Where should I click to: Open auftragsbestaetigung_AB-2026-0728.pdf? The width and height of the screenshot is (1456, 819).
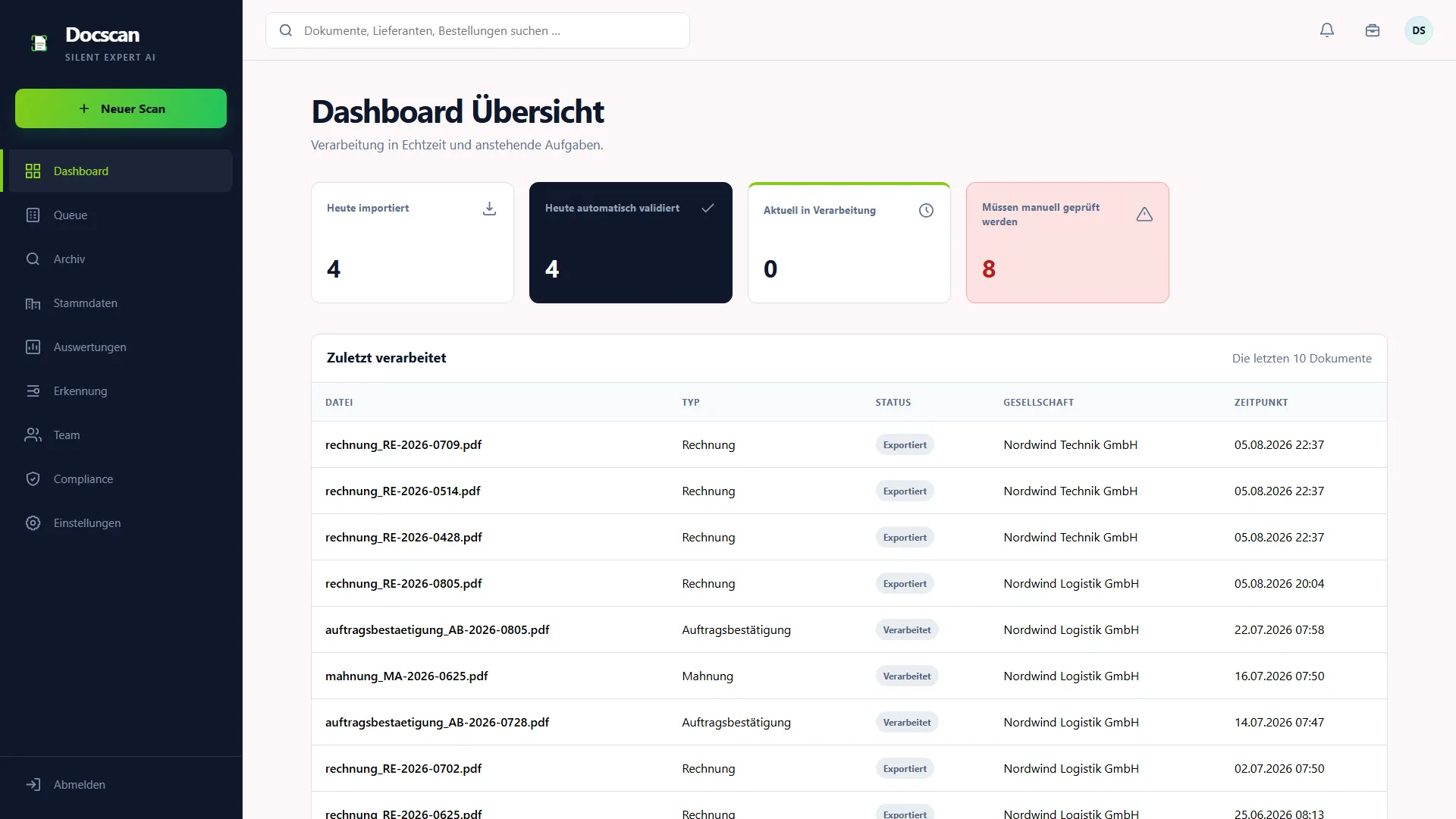click(438, 723)
